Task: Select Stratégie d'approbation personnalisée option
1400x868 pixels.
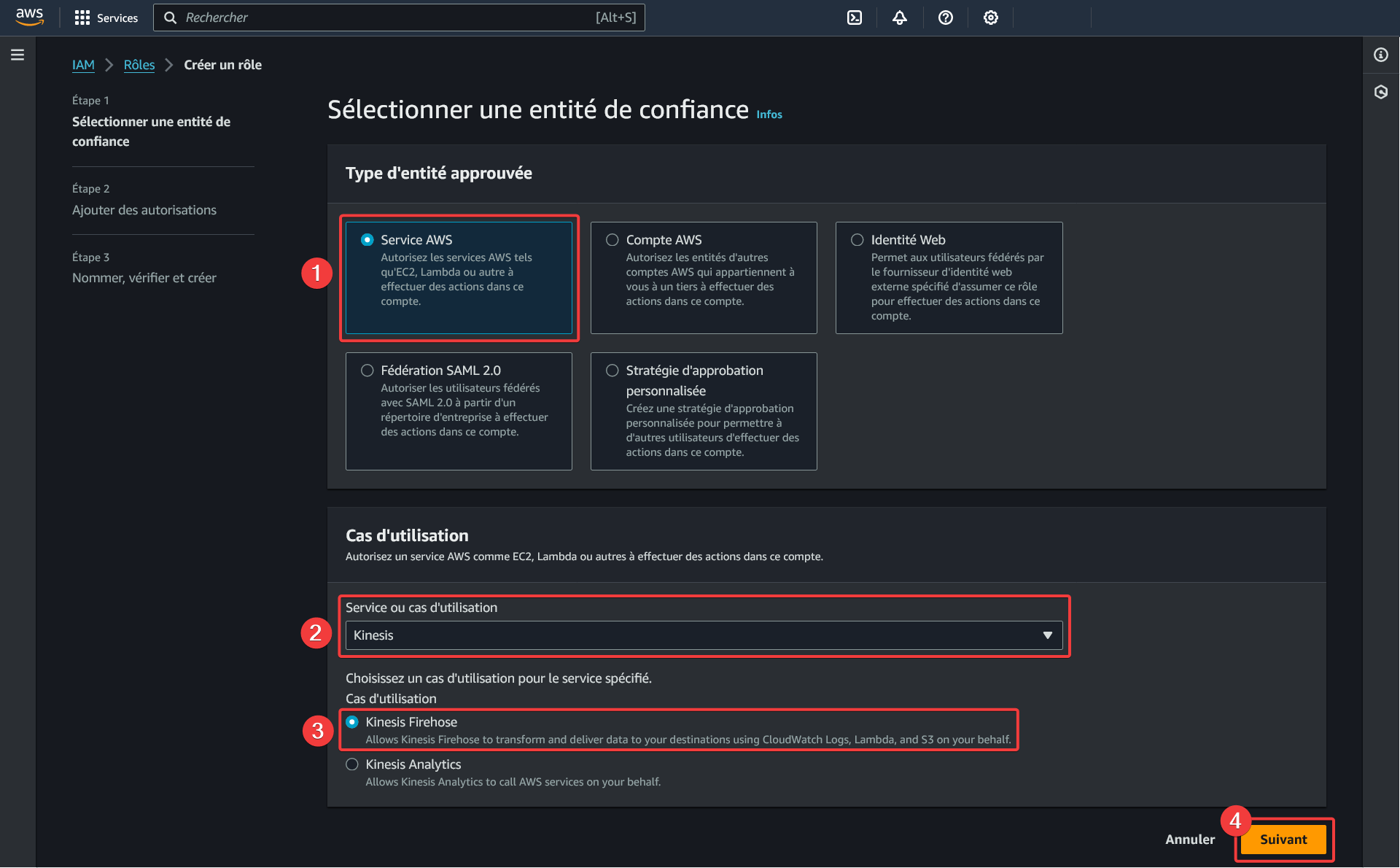Action: coord(612,371)
